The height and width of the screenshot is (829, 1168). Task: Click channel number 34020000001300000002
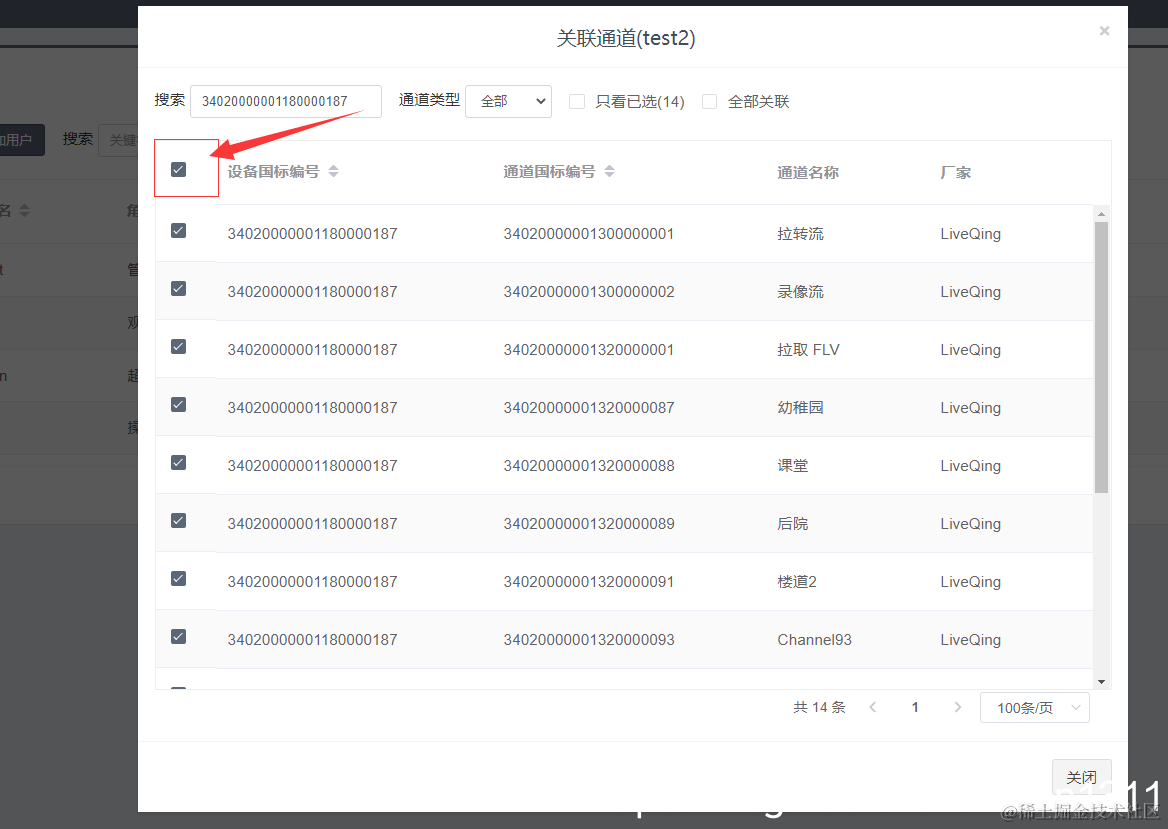click(x=588, y=292)
